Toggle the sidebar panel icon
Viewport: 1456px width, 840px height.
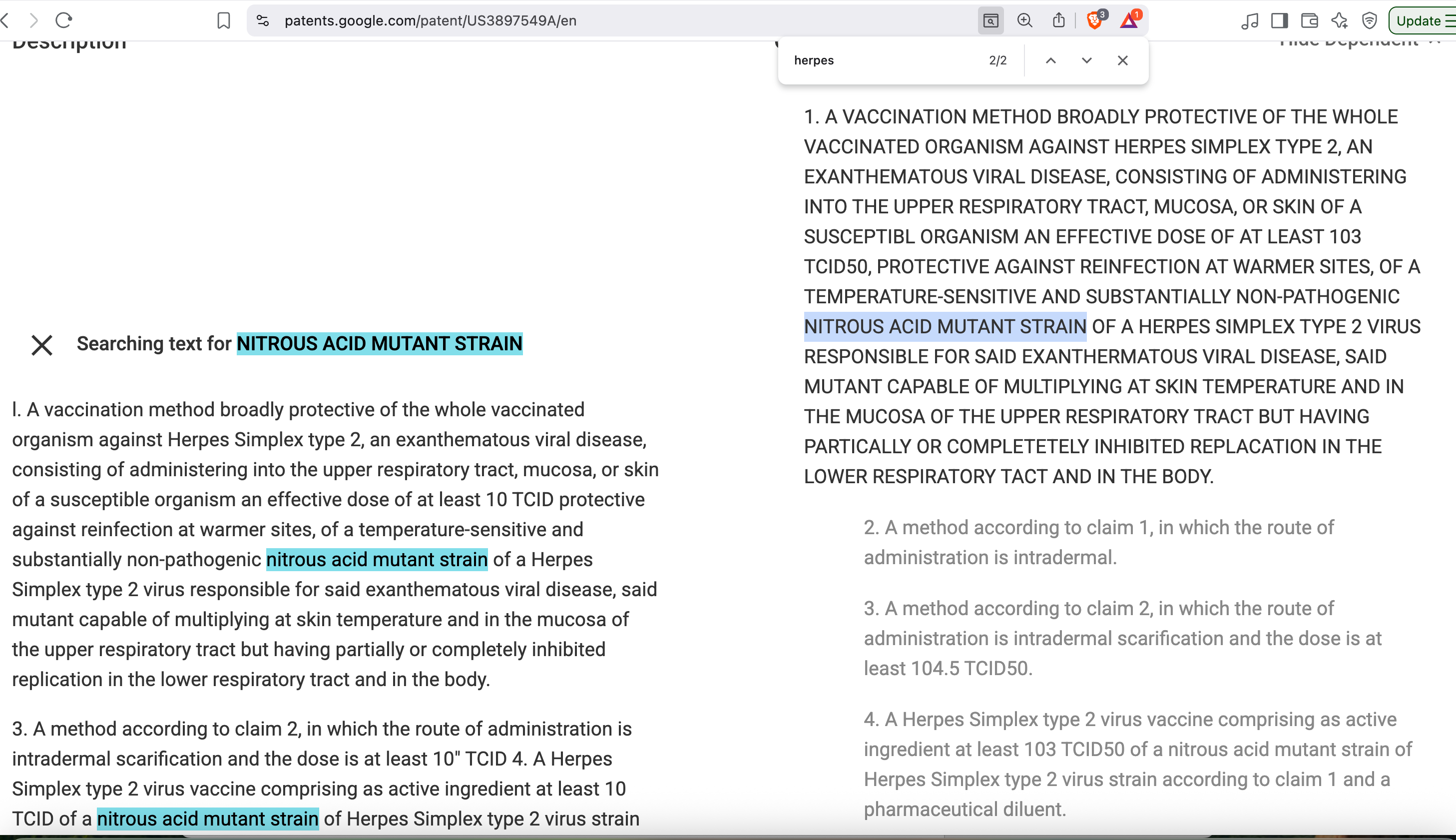point(1279,21)
